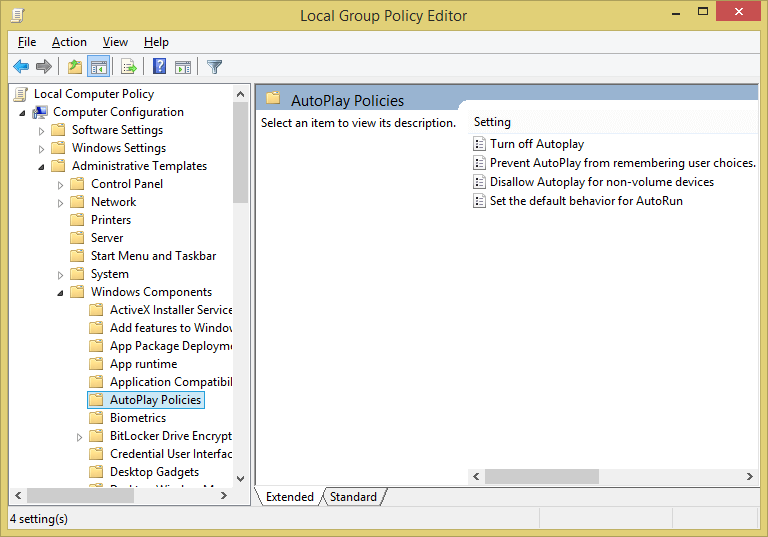
Task: Select the Turn off Autoplay setting
Action: [x=537, y=144]
